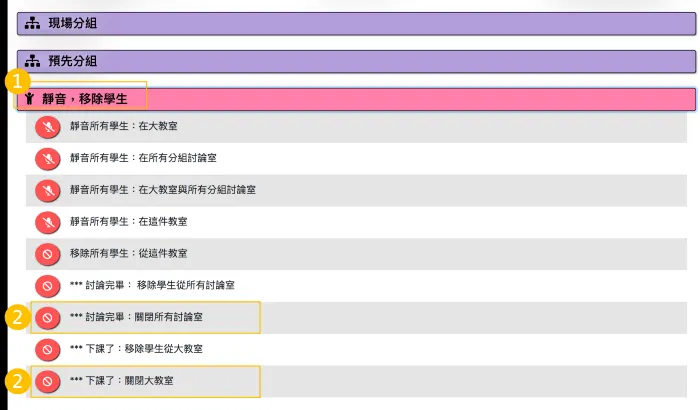Image resolution: width=700 pixels, height=410 pixels.
Task: Click remove icon for 移除學生從大教室
Action: coord(47,350)
